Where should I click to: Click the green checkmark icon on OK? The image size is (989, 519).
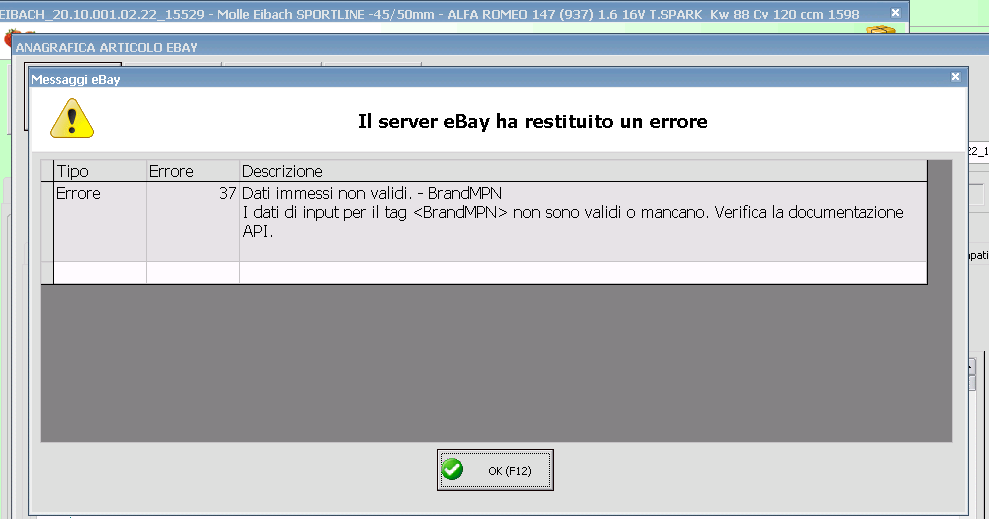(x=452, y=469)
